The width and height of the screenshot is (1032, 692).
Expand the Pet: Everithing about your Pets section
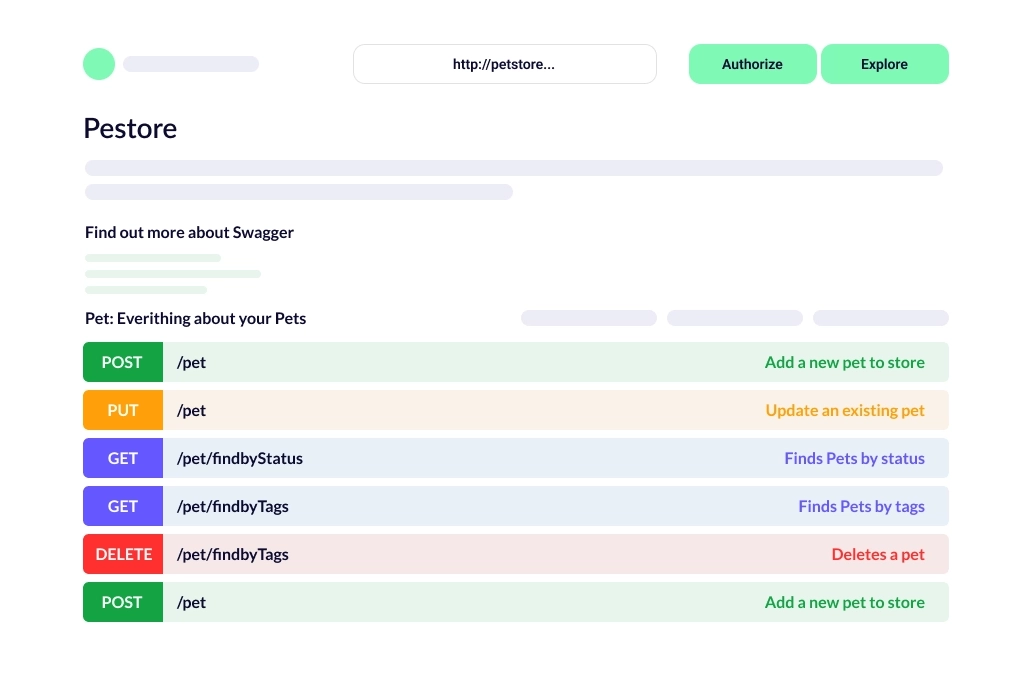click(195, 319)
